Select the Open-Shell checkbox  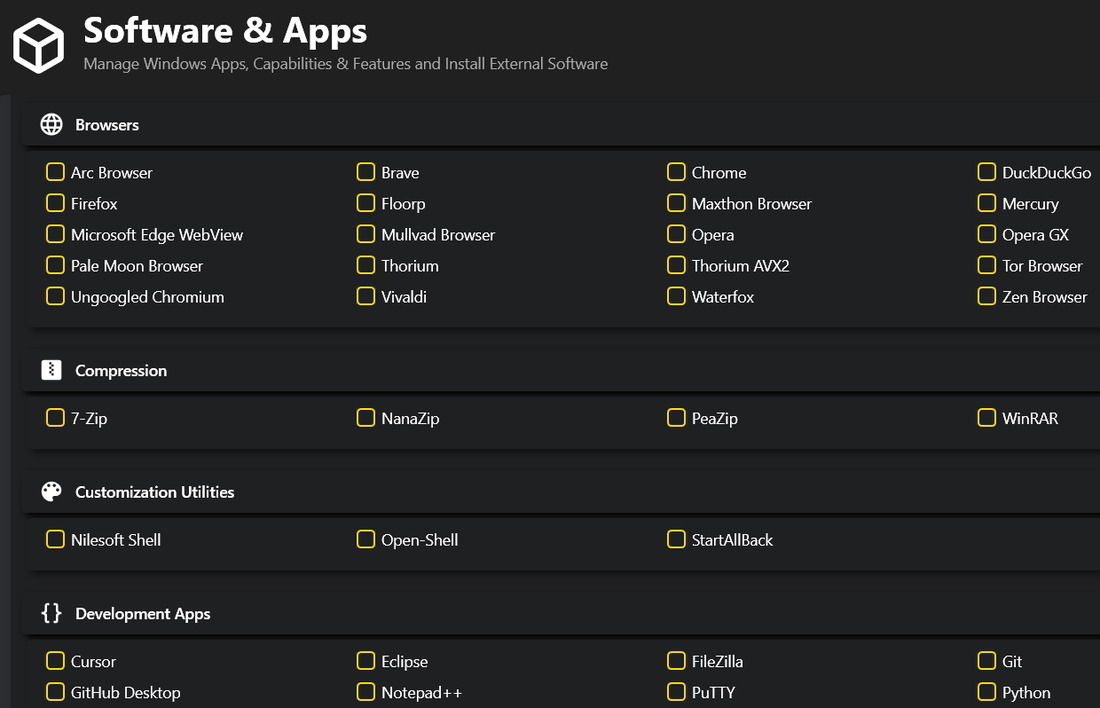(x=365, y=539)
